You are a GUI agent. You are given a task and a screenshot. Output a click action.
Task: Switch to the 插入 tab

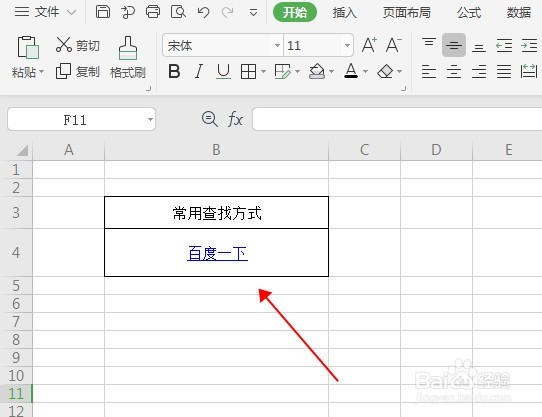(345, 13)
